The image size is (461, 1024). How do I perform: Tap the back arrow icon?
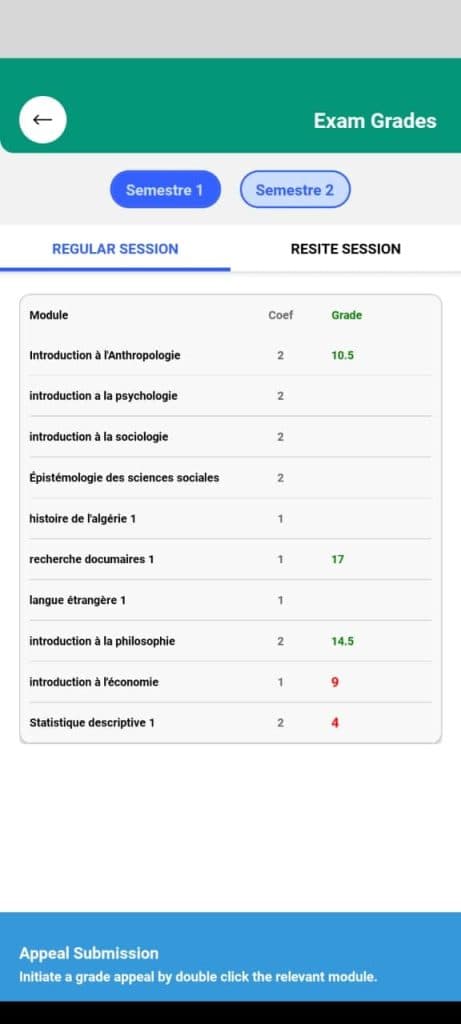coord(42,120)
